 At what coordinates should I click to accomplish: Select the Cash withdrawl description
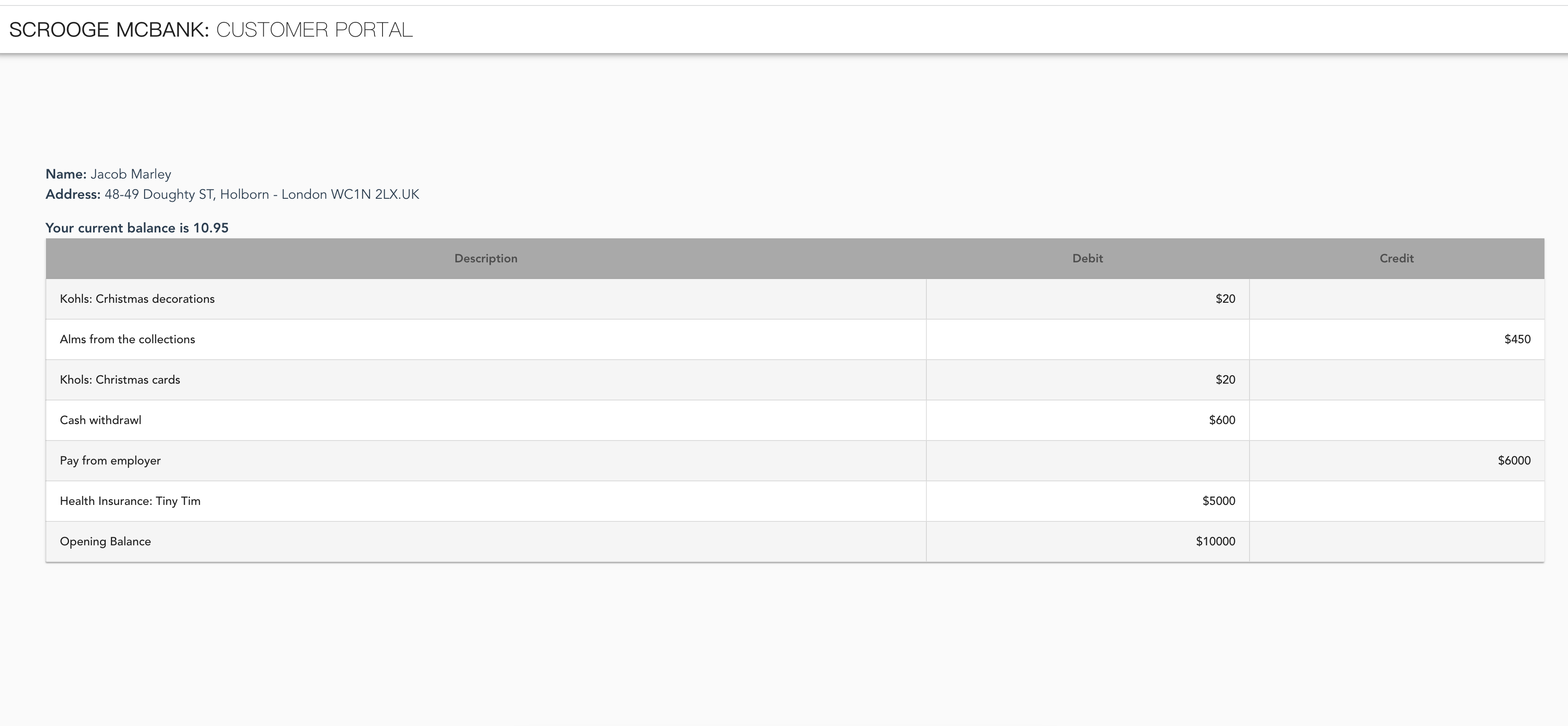[100, 420]
